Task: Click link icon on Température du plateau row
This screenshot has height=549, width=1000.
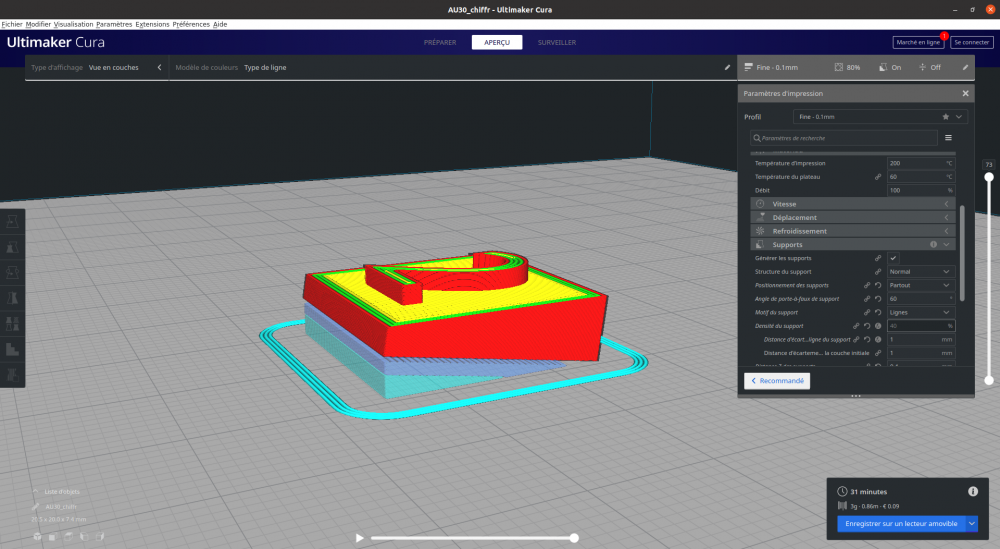Action: (878, 177)
